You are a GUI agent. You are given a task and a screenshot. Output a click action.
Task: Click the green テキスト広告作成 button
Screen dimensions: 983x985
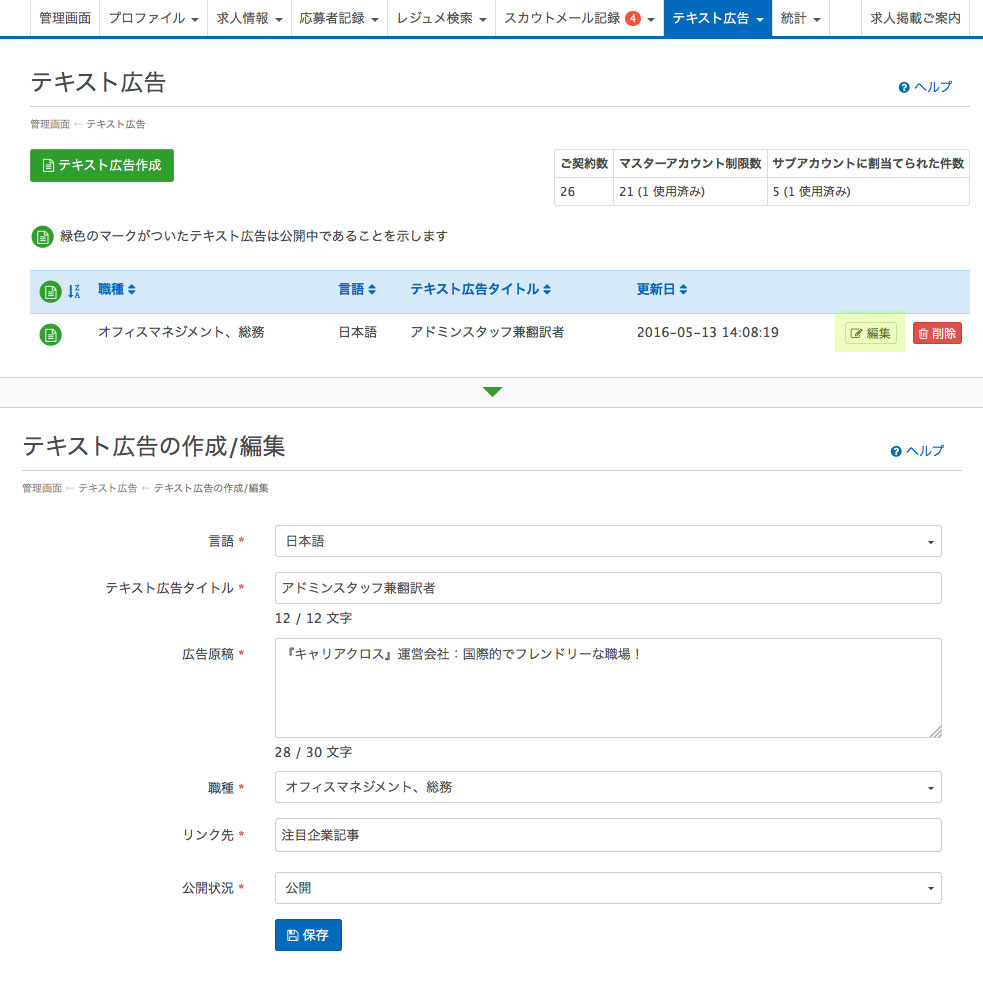click(x=102, y=165)
